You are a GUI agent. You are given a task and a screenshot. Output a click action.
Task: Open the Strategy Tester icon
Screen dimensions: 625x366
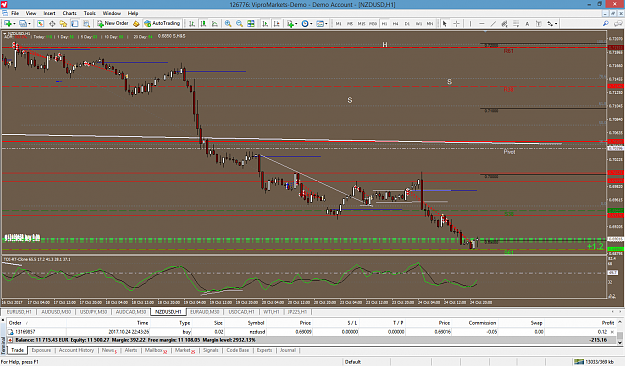(x=86, y=24)
